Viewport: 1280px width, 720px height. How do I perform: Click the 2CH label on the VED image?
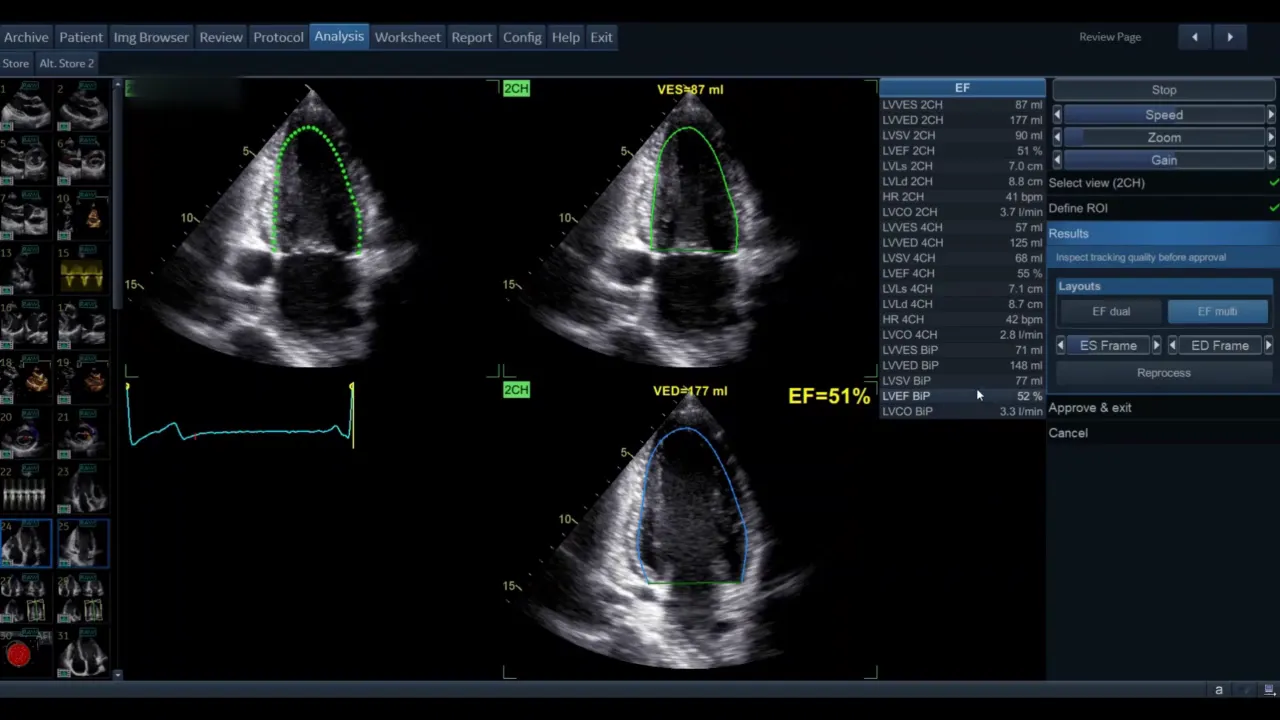pos(516,390)
